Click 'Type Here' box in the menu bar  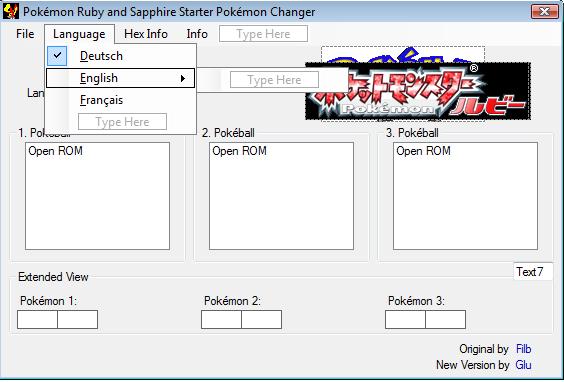tap(263, 34)
